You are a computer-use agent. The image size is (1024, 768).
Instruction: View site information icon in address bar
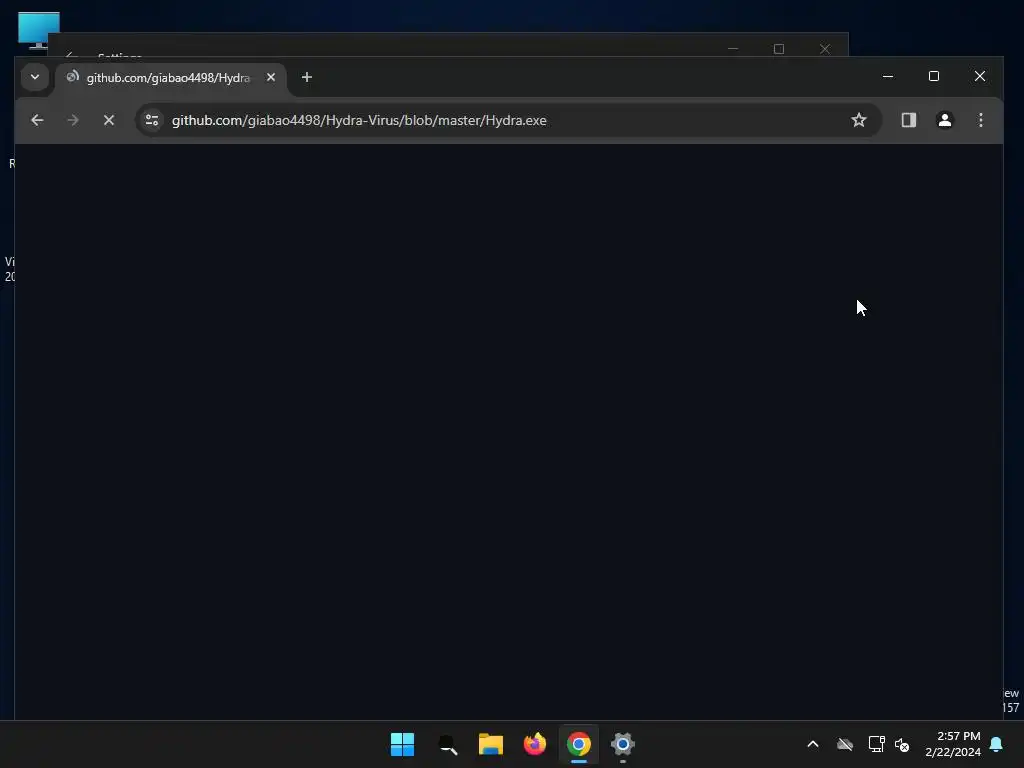(x=152, y=120)
